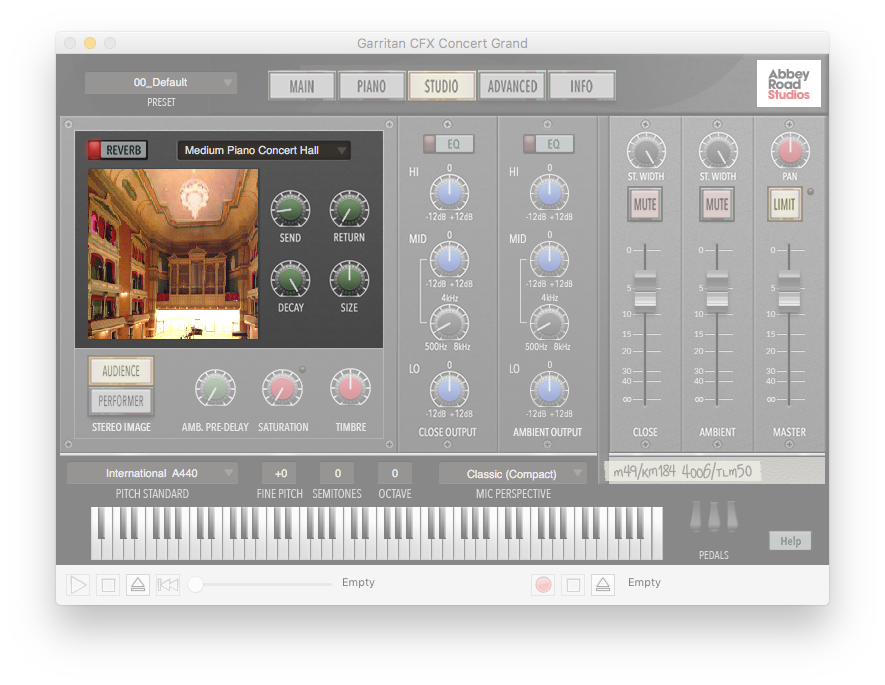885x685 pixels.
Task: Click the Ambient channel volume fader
Action: pyautogui.click(x=717, y=289)
